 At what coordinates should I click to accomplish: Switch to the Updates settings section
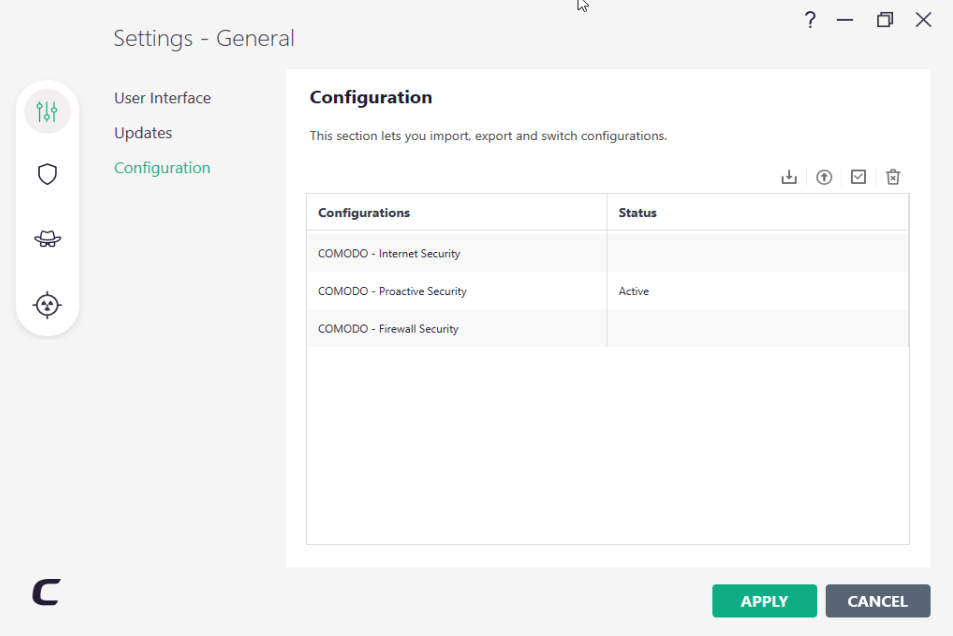click(x=143, y=133)
